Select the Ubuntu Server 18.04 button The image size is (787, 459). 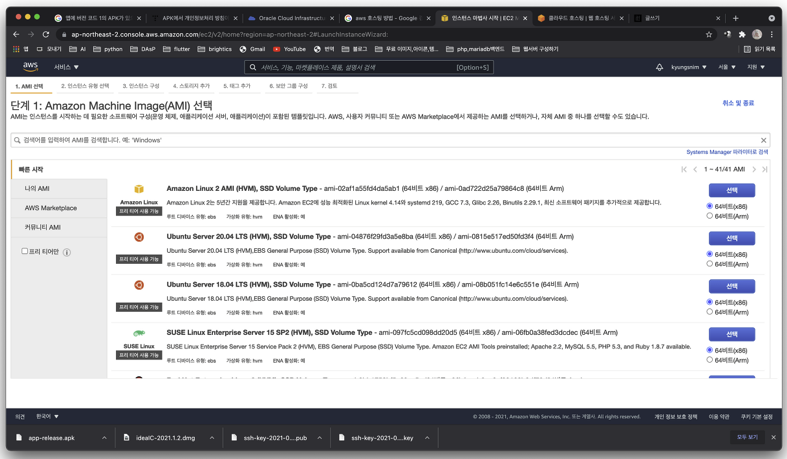click(732, 286)
